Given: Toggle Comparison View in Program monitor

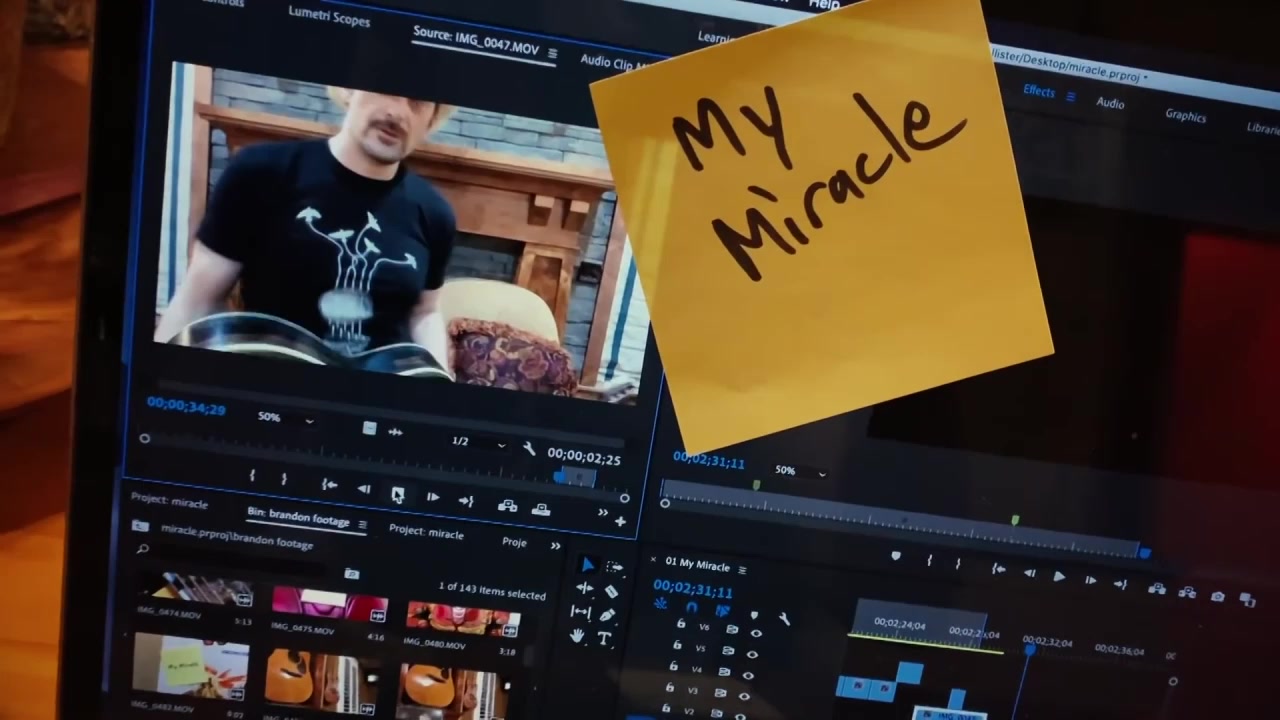Looking at the screenshot, I should point(1247,600).
